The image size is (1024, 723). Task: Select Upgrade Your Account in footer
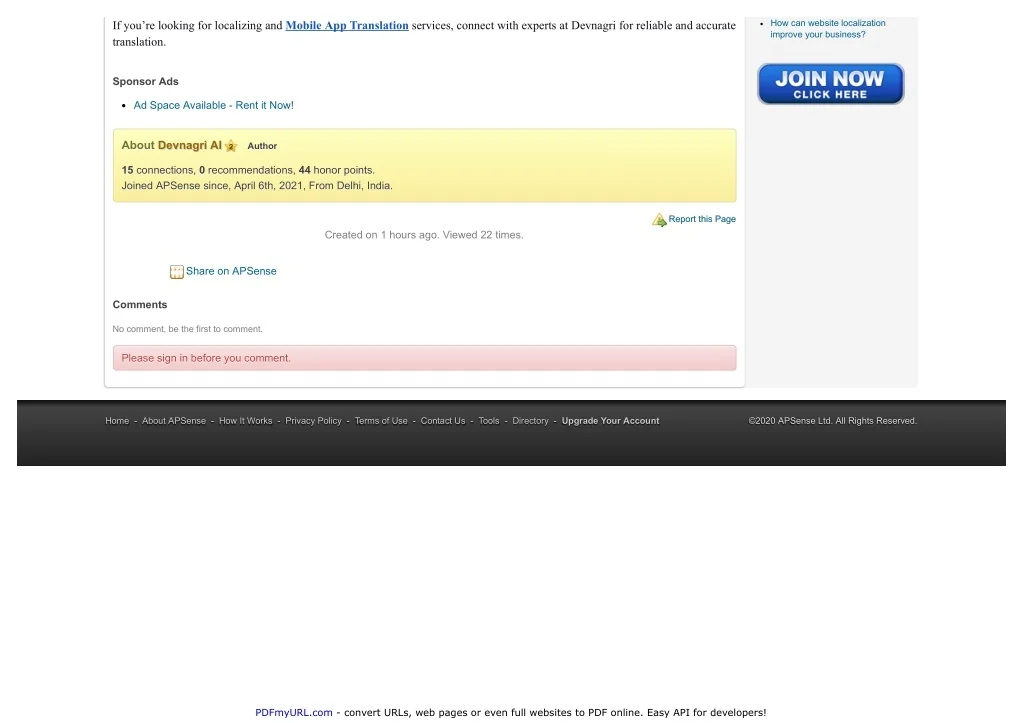(x=610, y=421)
